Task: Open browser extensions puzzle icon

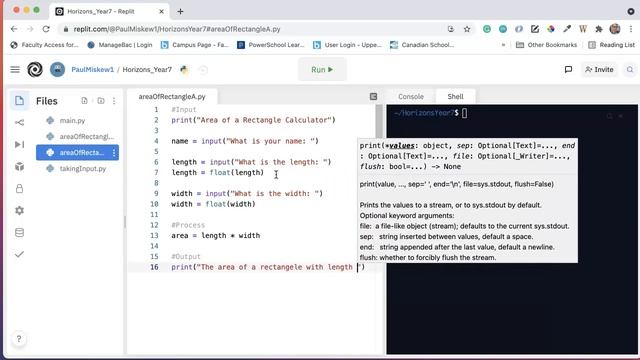Action: point(599,29)
